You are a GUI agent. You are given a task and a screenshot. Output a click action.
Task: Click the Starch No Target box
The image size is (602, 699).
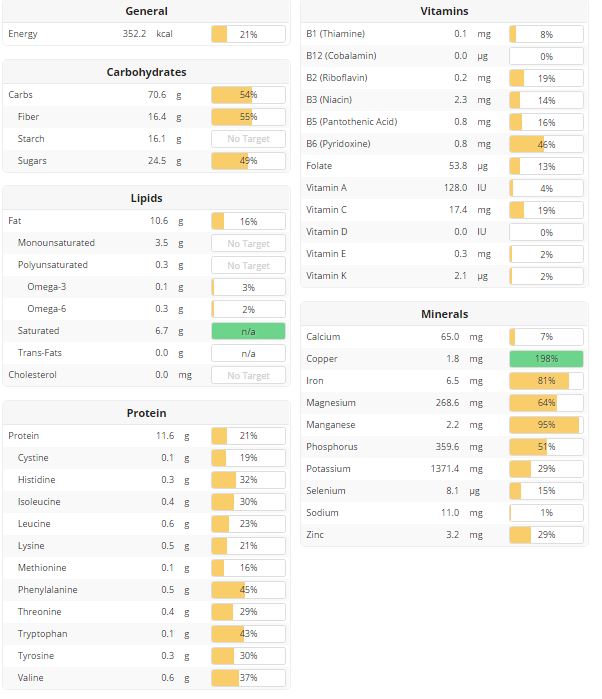click(248, 139)
